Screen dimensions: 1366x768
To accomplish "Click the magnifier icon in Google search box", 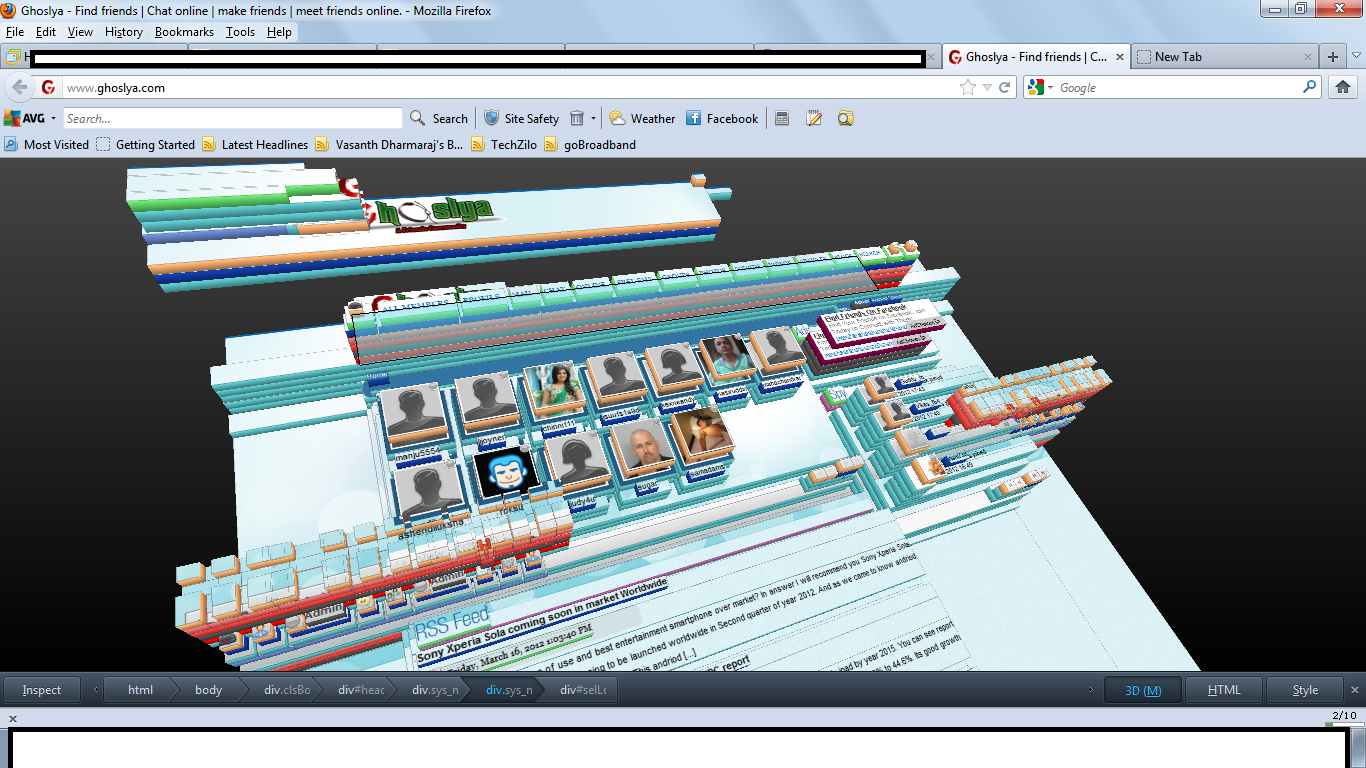I will pyautogui.click(x=1309, y=88).
